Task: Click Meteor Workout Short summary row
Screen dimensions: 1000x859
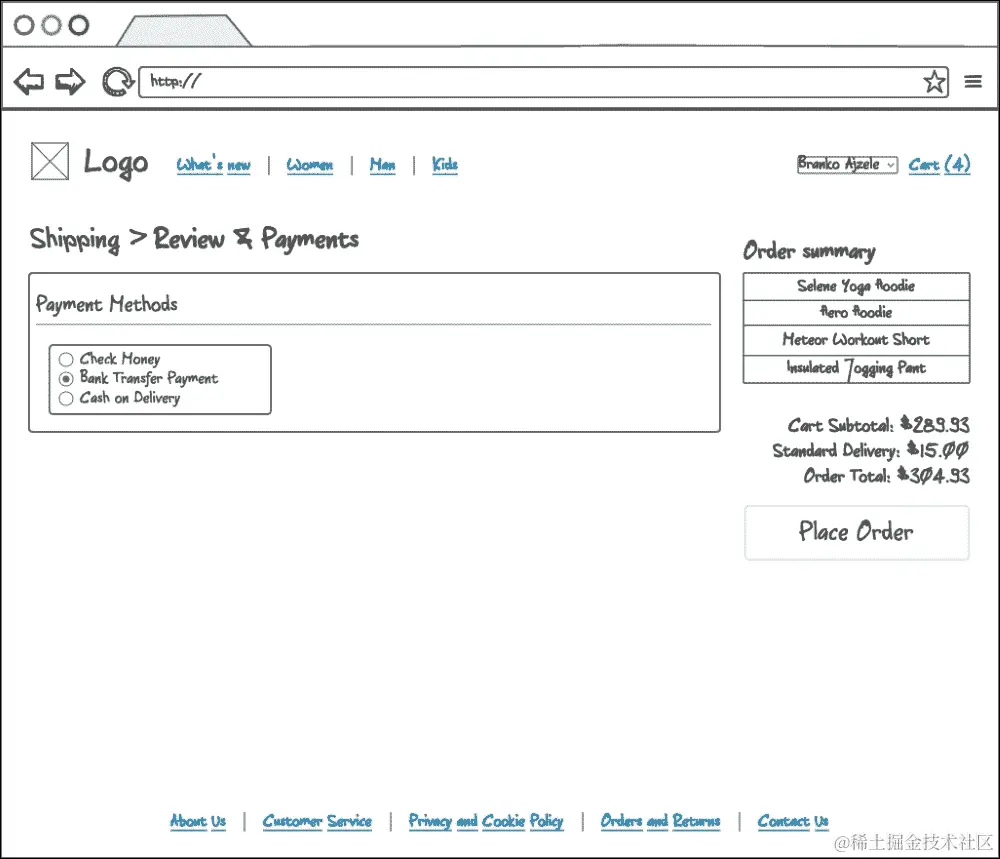Action: 857,340
